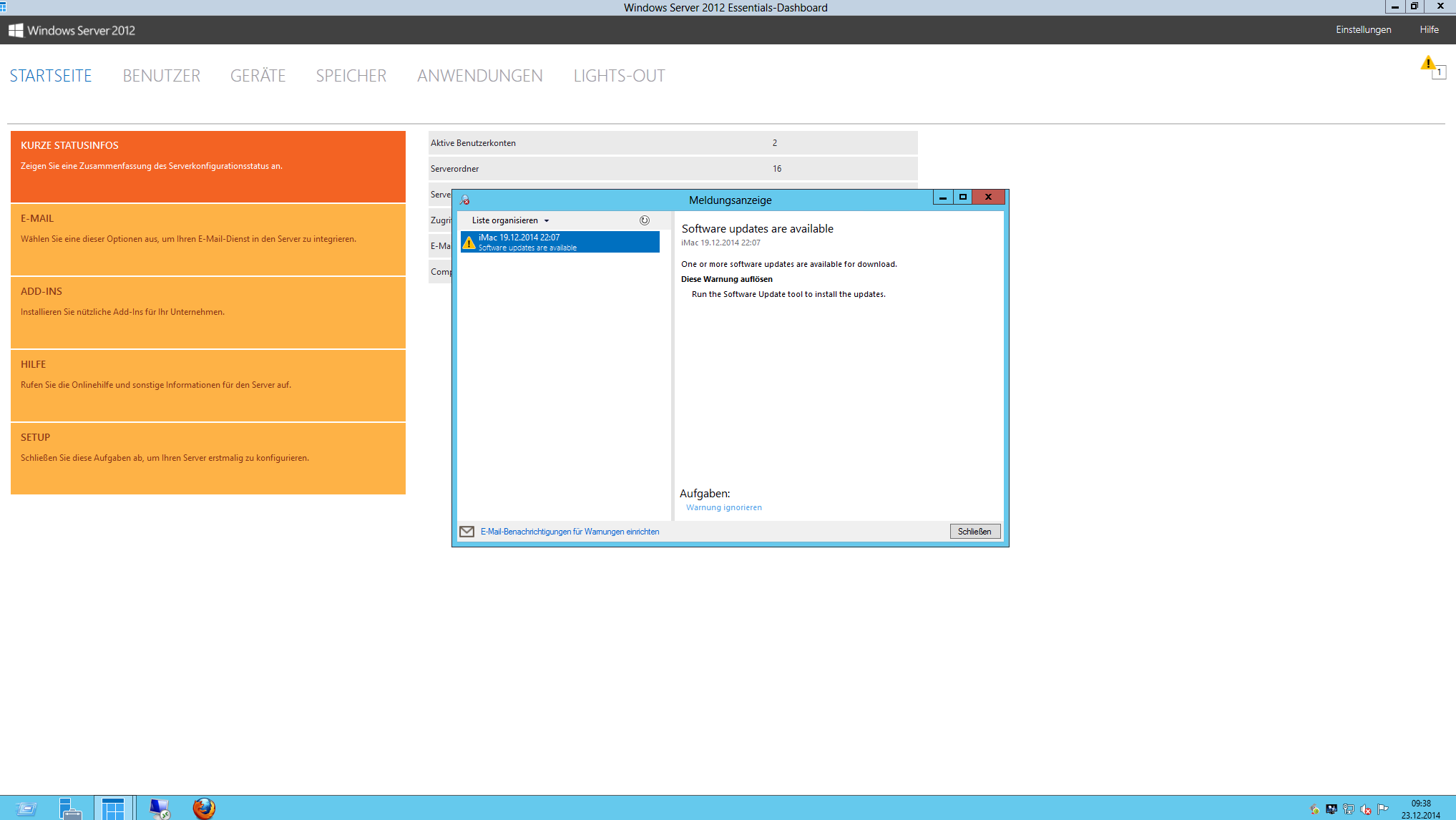The image size is (1456, 820).
Task: Click the value 2 beside Aktive Benutzerkonten
Action: click(x=775, y=143)
